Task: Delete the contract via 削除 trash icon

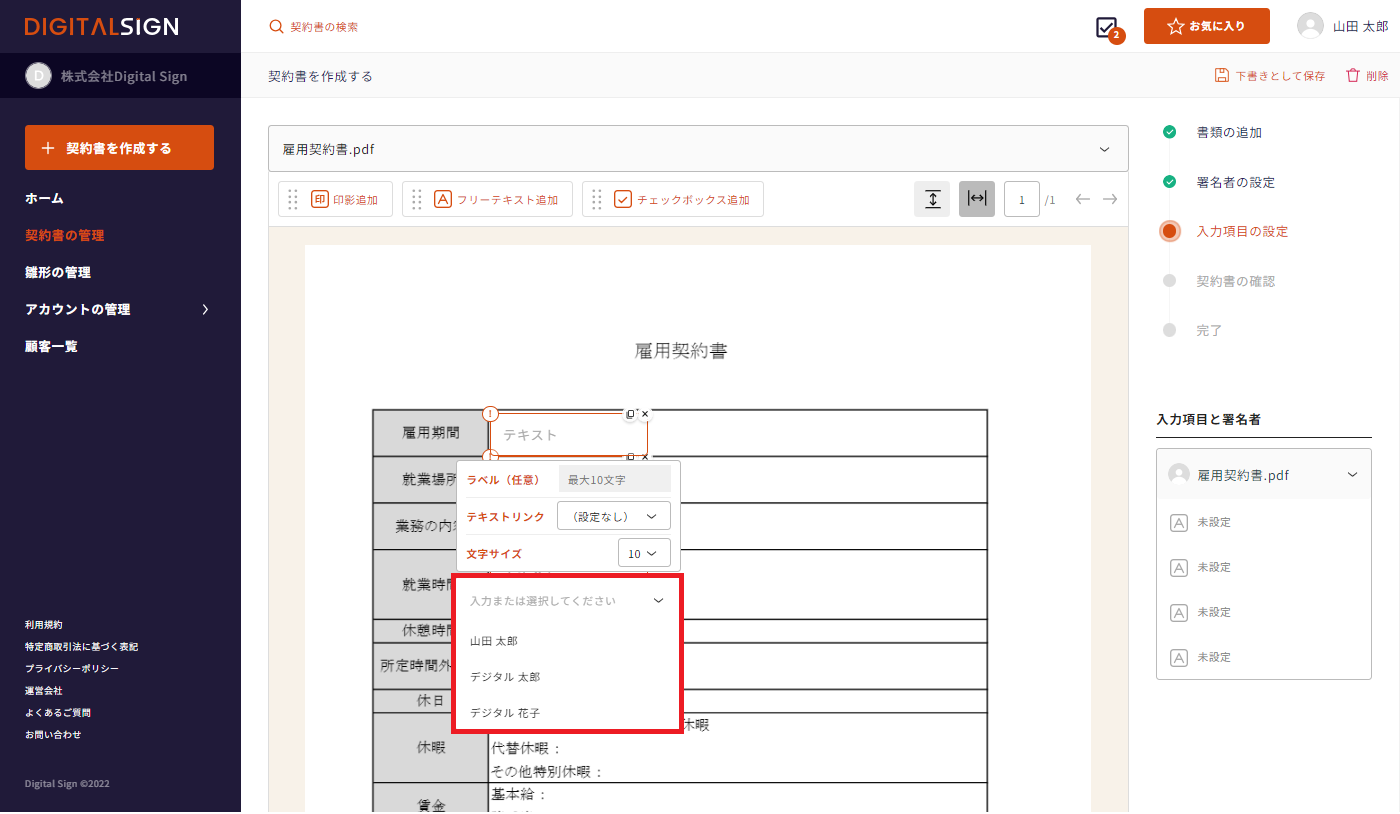Action: (x=1367, y=76)
